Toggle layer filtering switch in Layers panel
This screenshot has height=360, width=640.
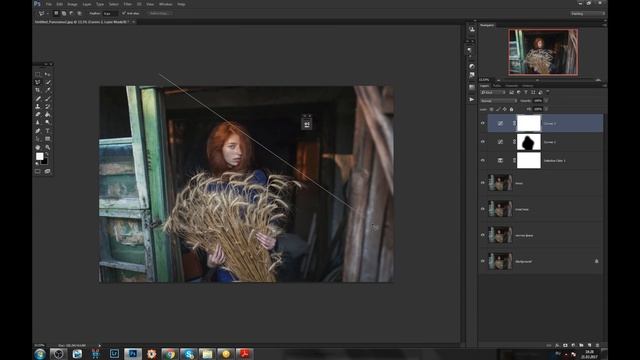548,92
